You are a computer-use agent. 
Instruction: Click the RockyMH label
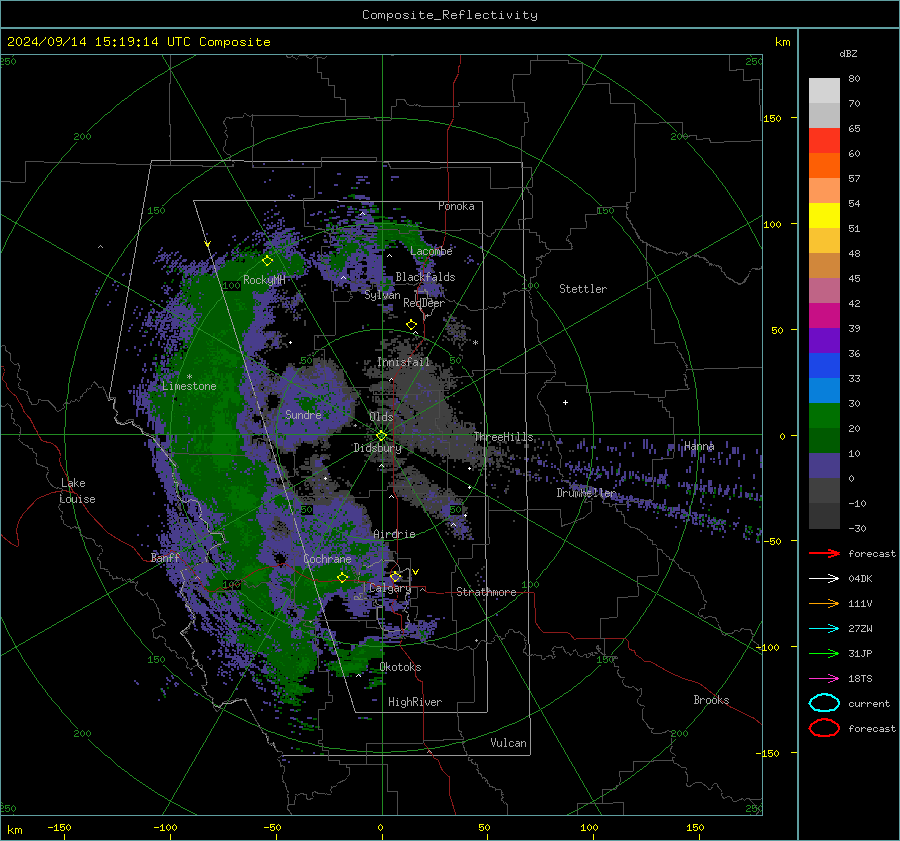point(264,280)
